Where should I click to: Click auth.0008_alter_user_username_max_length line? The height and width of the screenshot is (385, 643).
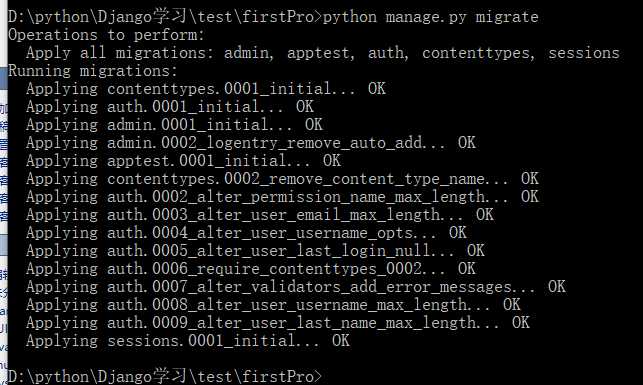point(273,305)
